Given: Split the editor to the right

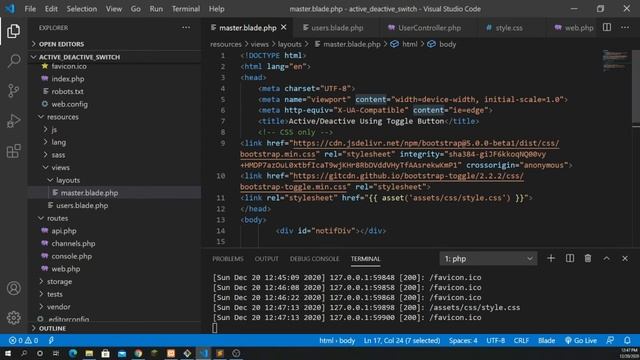Looking at the screenshot, I should (x=607, y=28).
